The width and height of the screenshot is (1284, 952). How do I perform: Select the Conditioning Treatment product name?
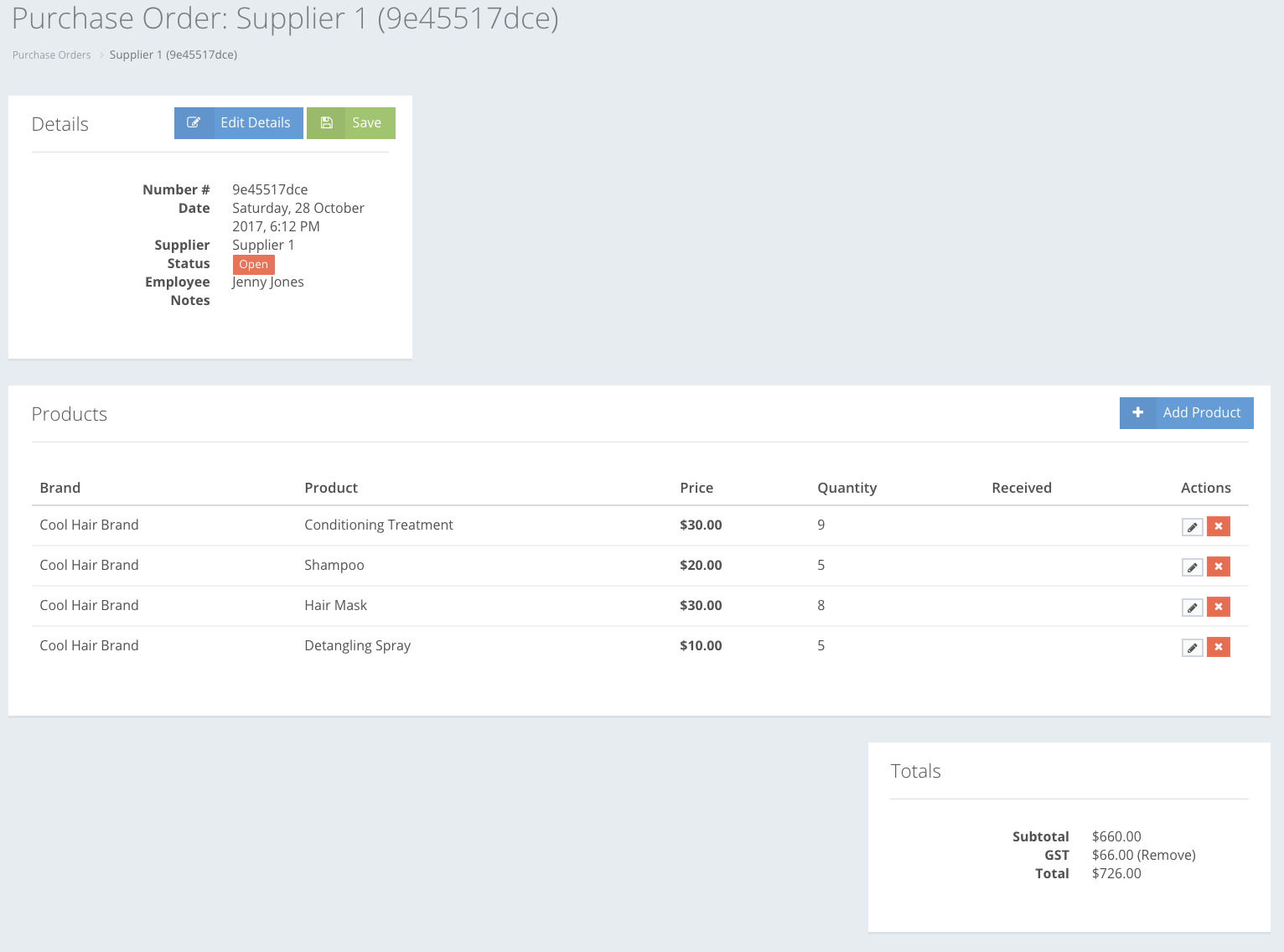379,525
